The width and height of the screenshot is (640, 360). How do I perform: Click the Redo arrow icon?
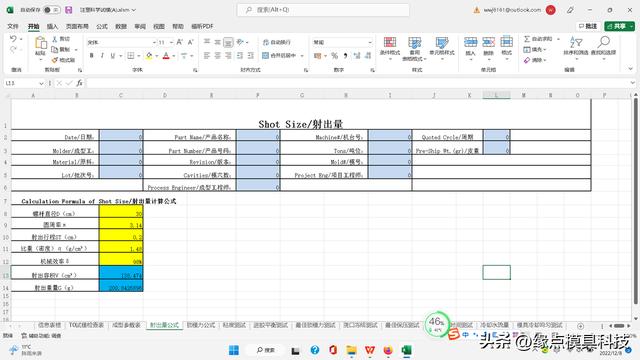13,50
